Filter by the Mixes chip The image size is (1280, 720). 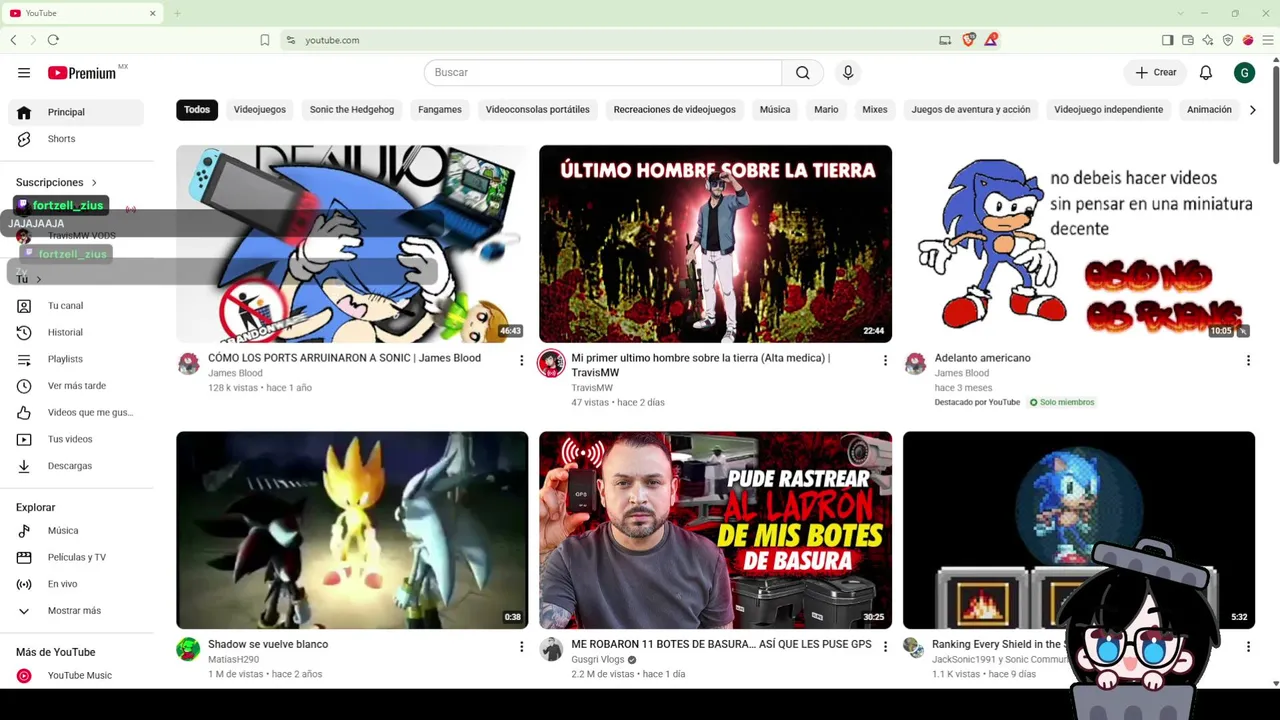pyautogui.click(x=875, y=110)
